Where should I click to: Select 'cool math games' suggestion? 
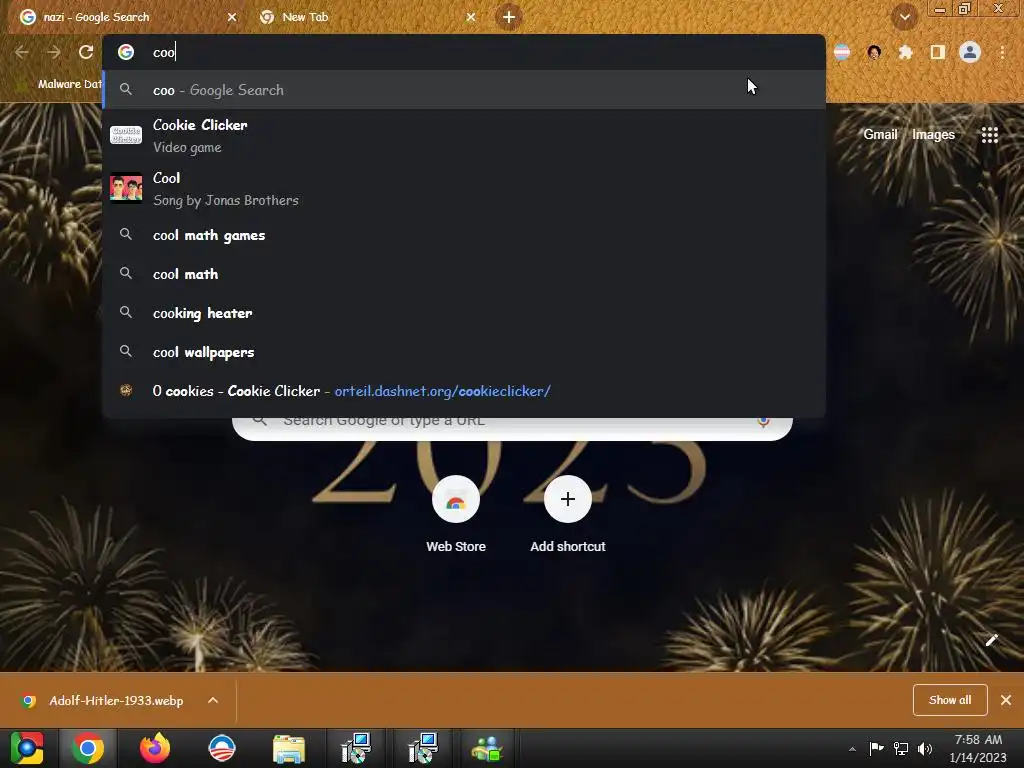point(464,235)
